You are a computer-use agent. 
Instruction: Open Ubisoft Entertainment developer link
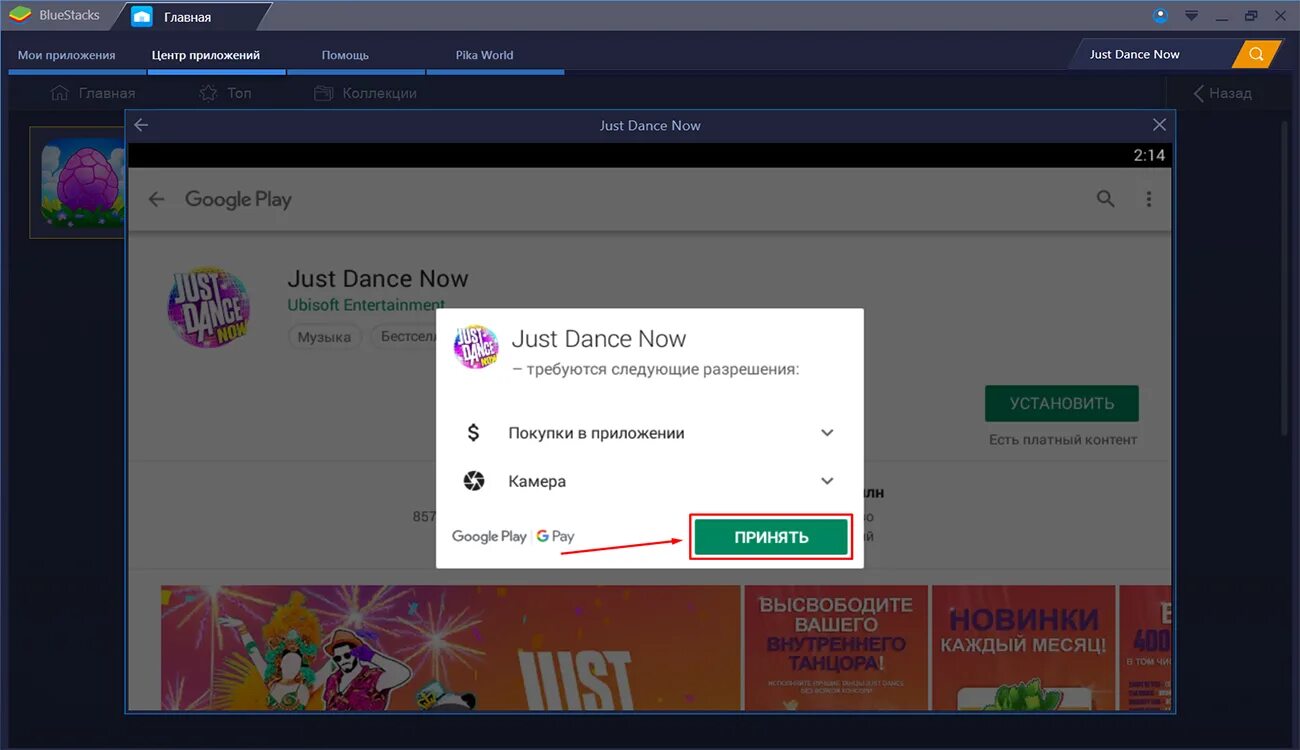click(x=366, y=304)
